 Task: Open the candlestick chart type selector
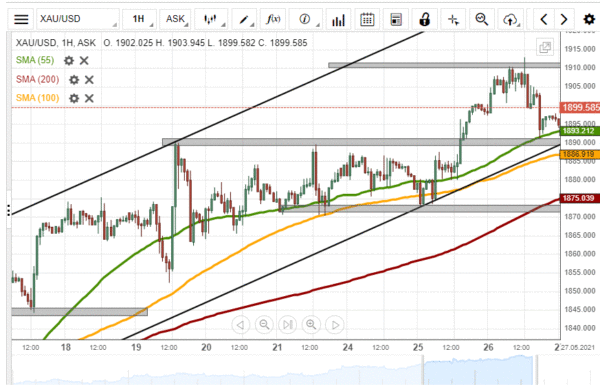coord(211,19)
